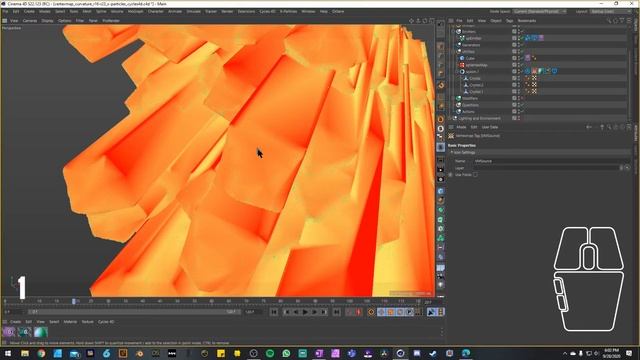The image size is (640, 360).
Task: Select the green sphere material thumbnail
Action: pyautogui.click(x=40, y=332)
